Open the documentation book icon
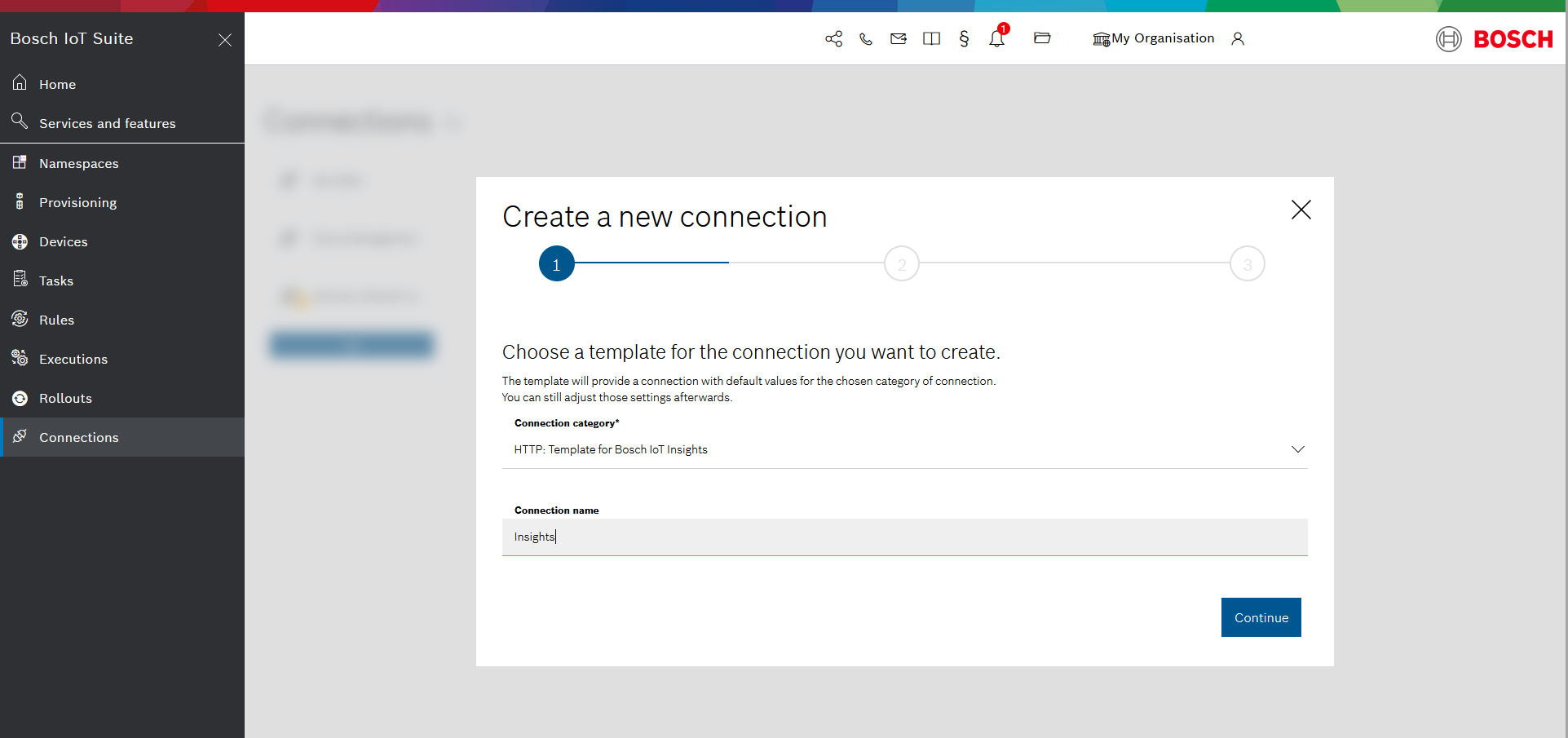The height and width of the screenshot is (738, 1568). [x=931, y=38]
